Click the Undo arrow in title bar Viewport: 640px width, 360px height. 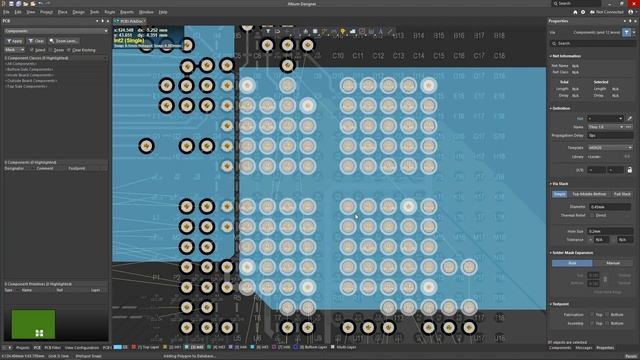40,4
